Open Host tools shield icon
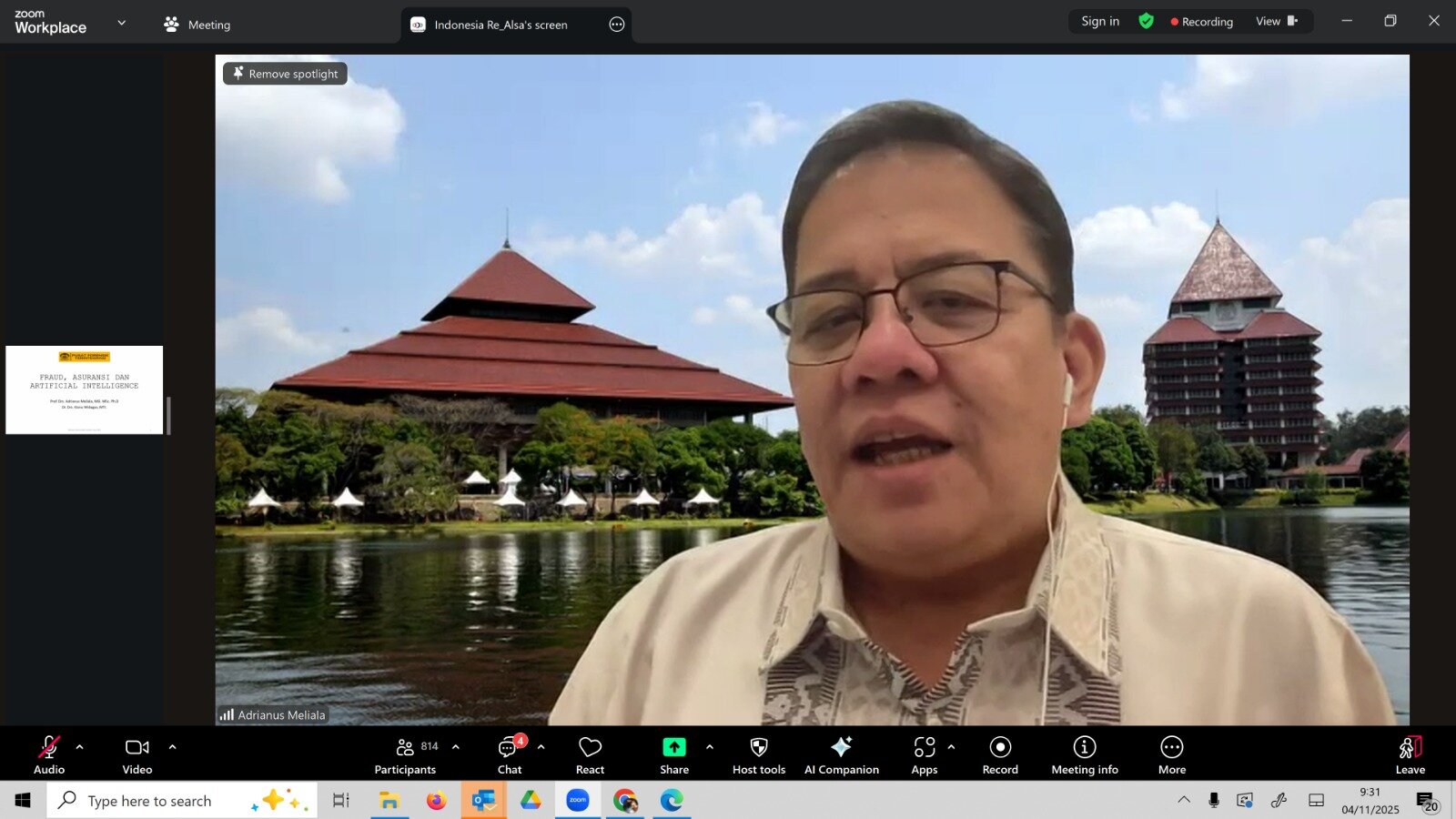This screenshot has width=1456, height=819. click(x=758, y=747)
